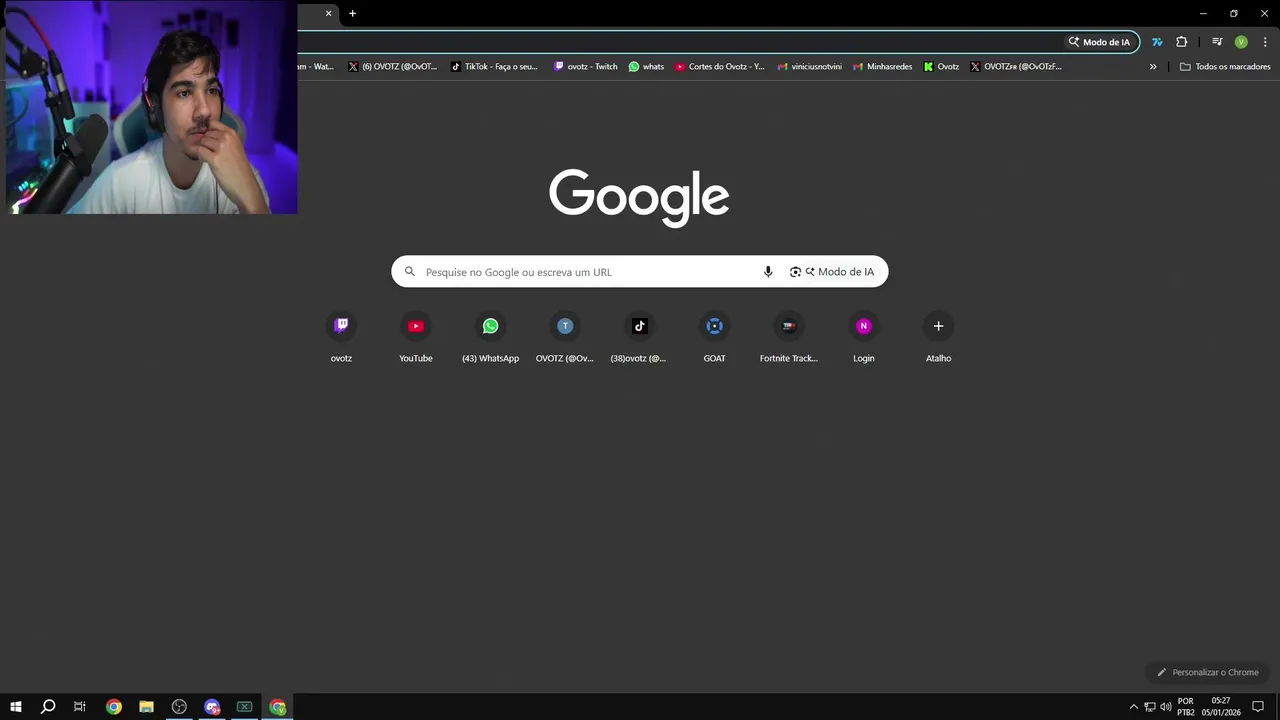Open Cortes do Ovotz YouTube bookmark
The width and height of the screenshot is (1280, 720).
coord(720,67)
